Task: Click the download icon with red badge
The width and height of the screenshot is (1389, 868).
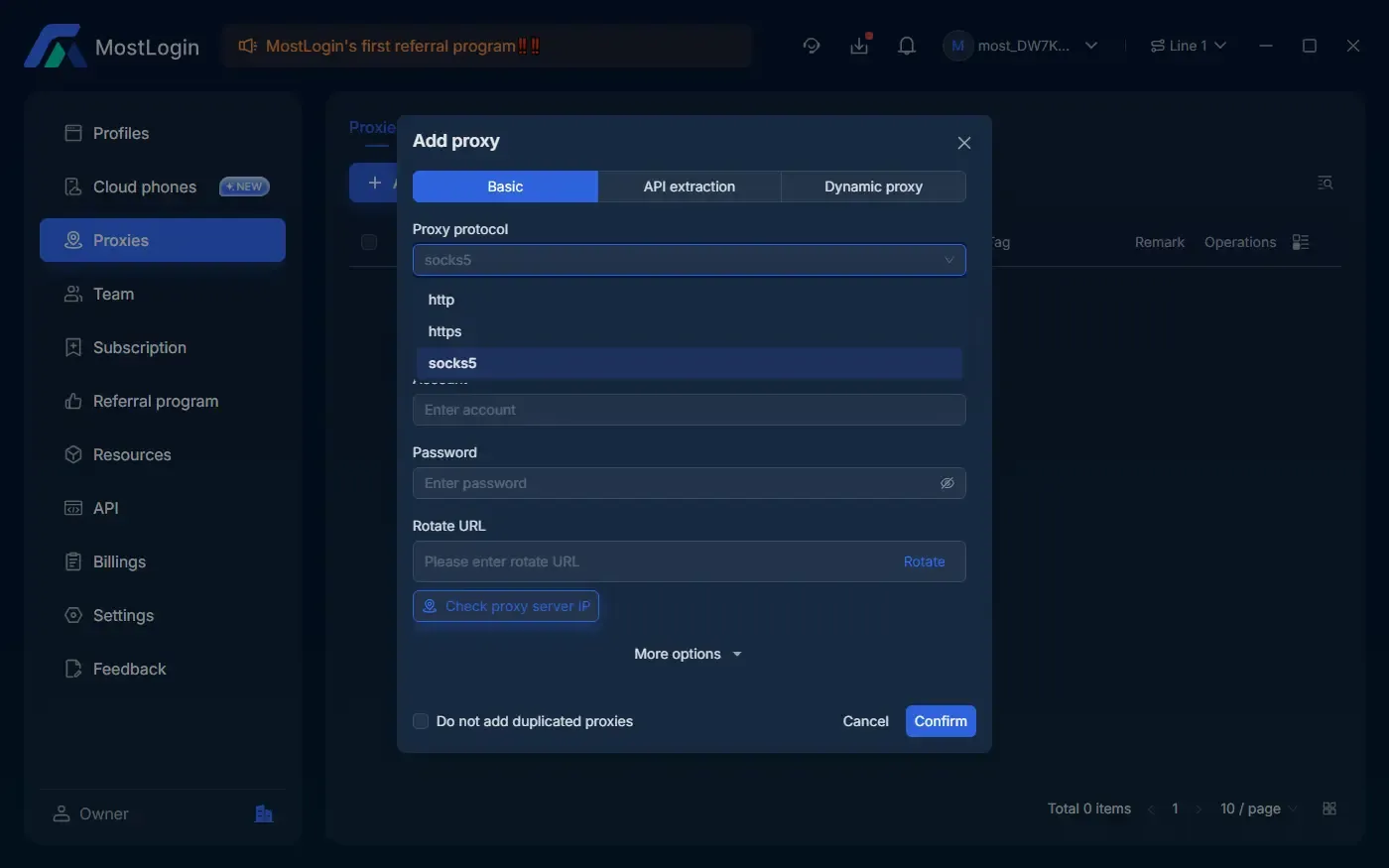Action: pyautogui.click(x=859, y=45)
